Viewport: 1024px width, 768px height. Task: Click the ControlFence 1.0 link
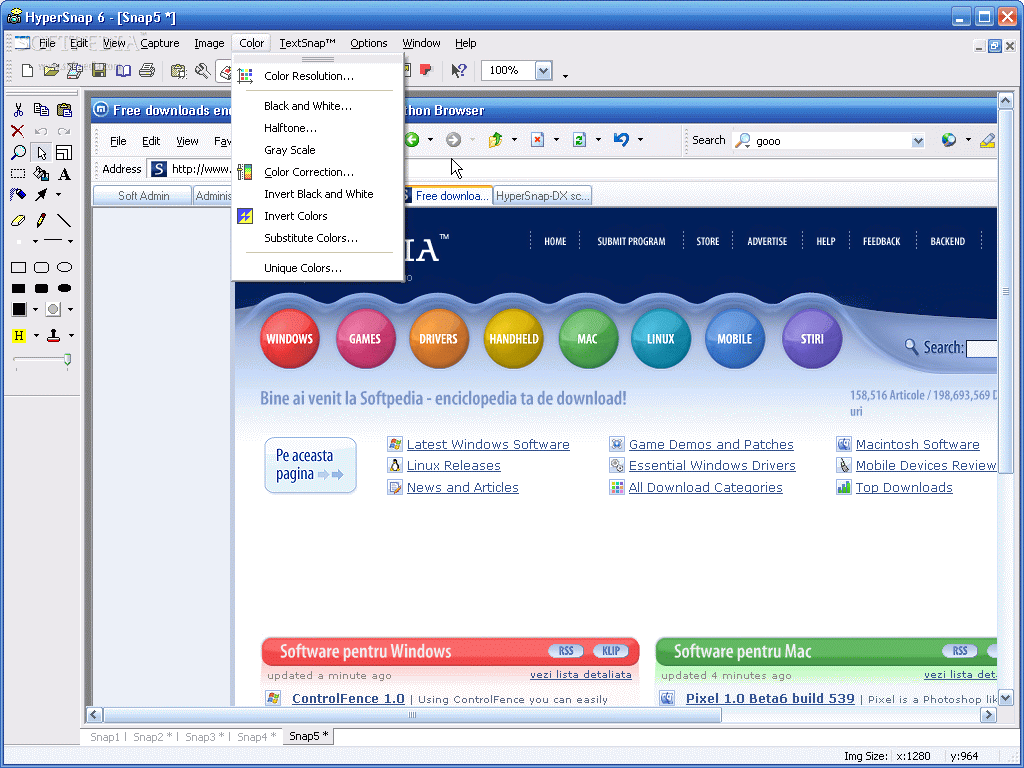click(348, 699)
